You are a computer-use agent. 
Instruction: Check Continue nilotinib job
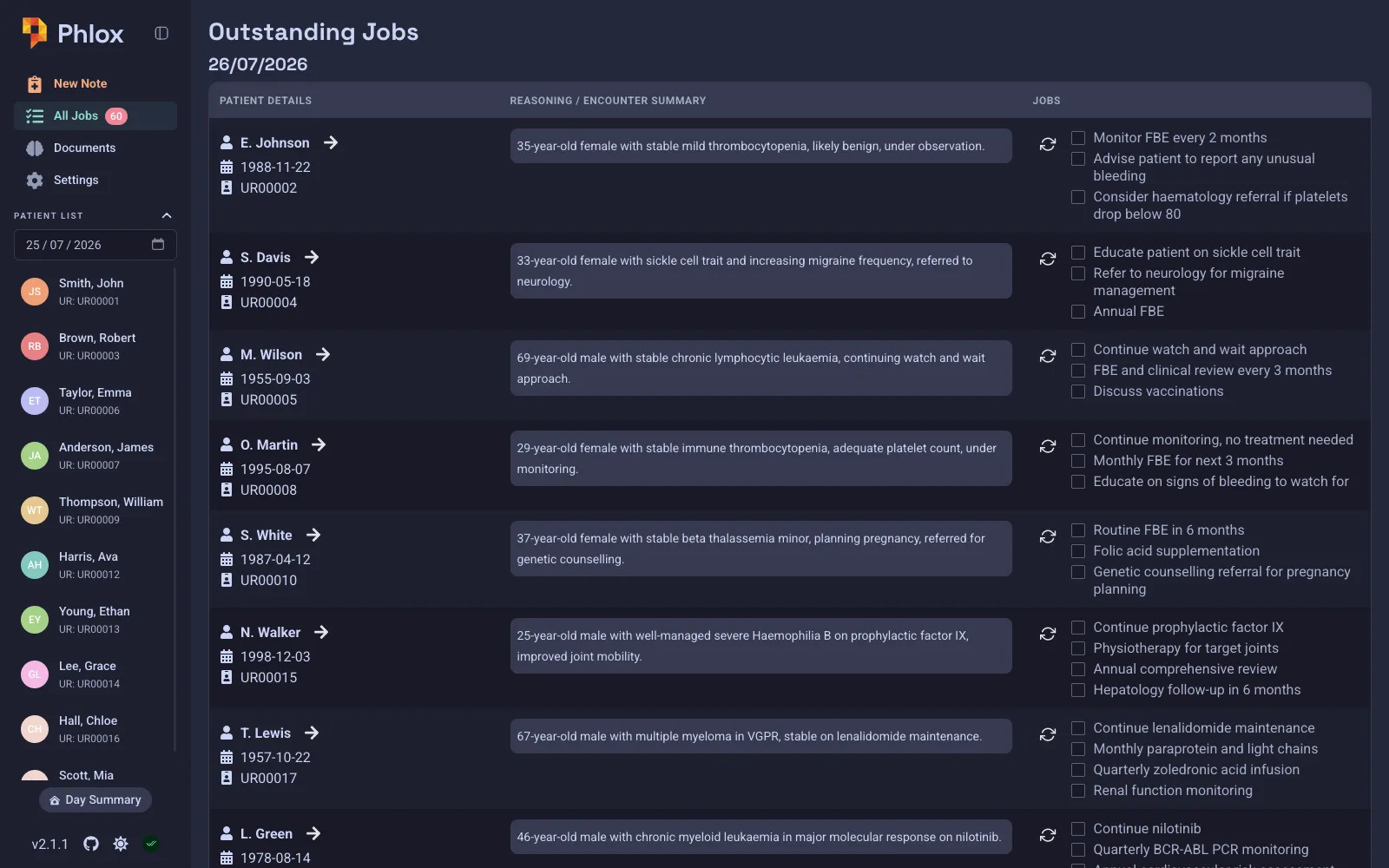[1078, 829]
